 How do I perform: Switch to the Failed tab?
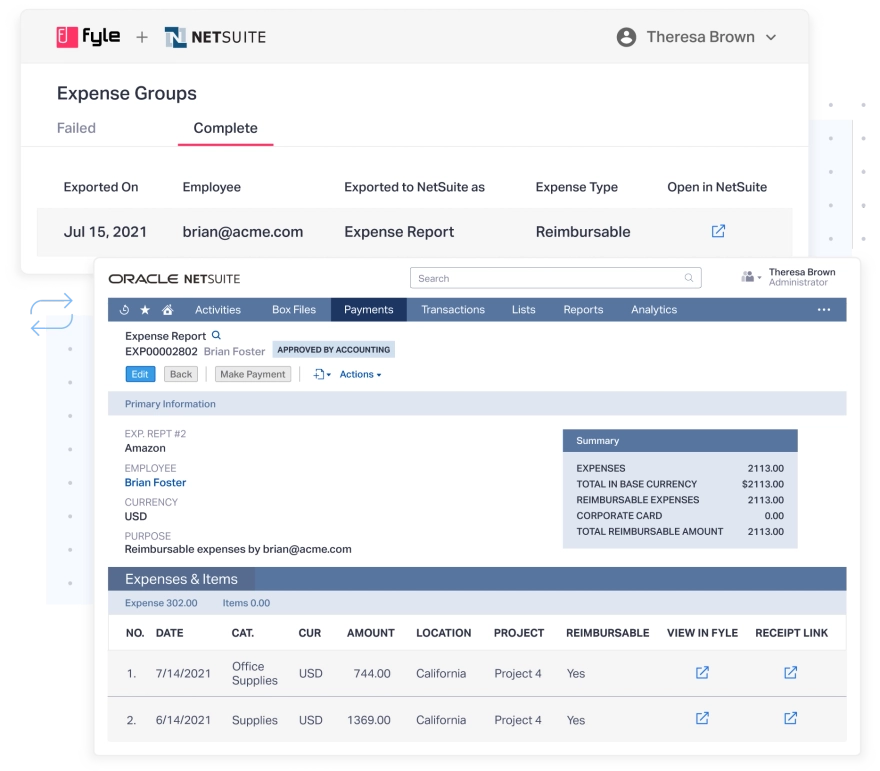tap(76, 128)
